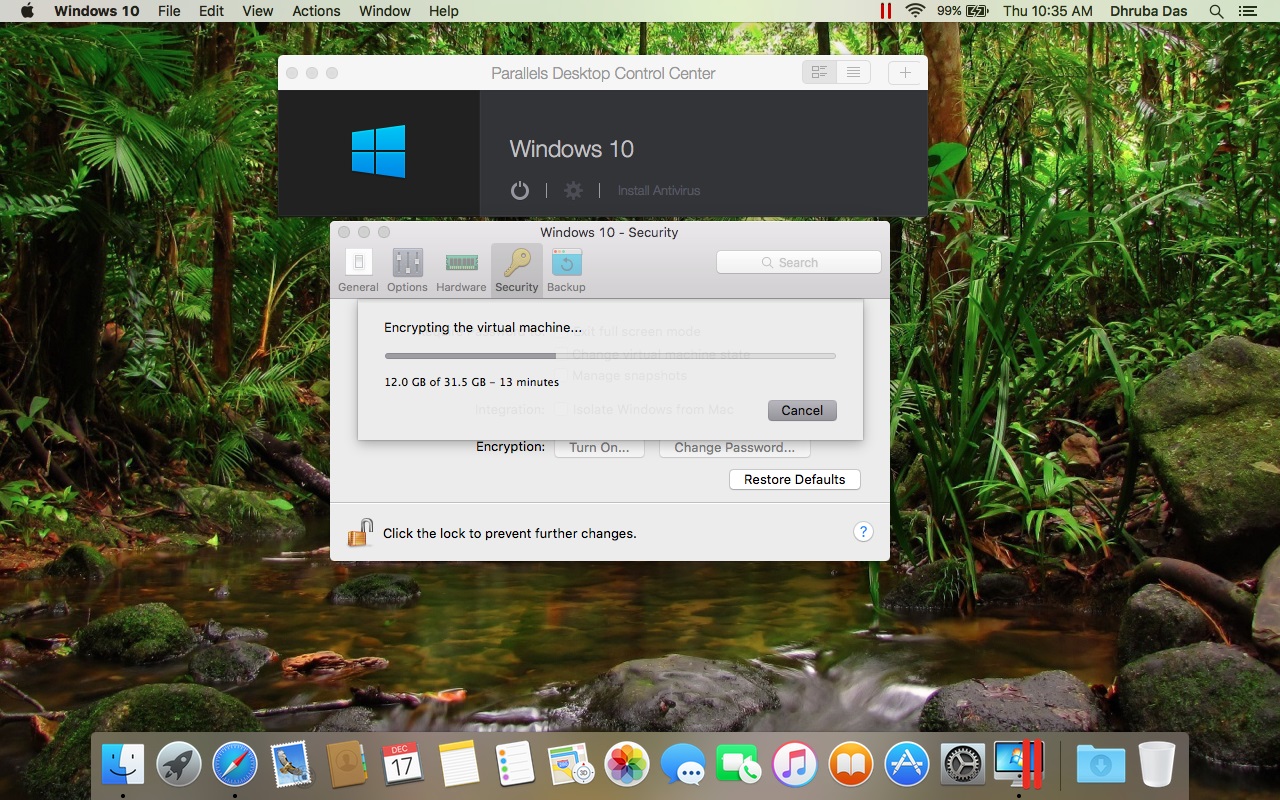Image resolution: width=1280 pixels, height=800 pixels.
Task: Click the power icon for Windows 10 VM
Action: (x=520, y=190)
